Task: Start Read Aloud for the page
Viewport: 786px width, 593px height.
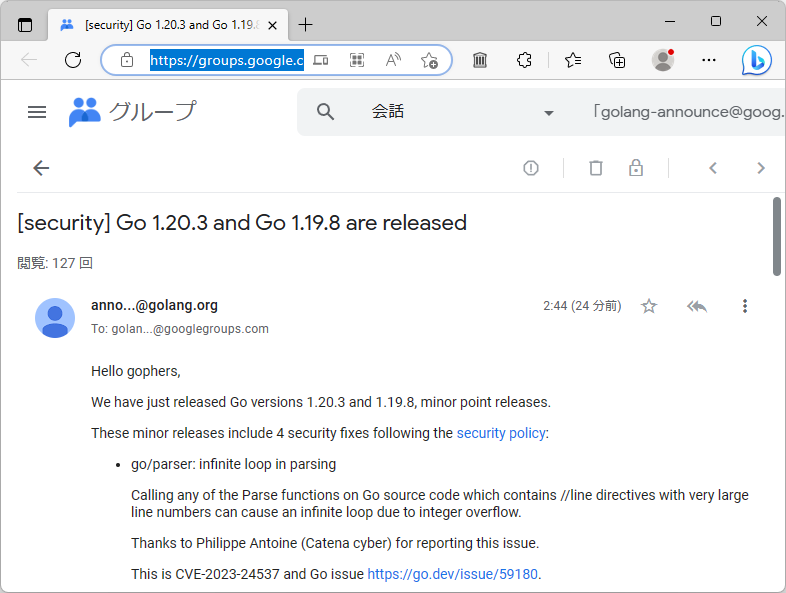Action: (x=393, y=60)
